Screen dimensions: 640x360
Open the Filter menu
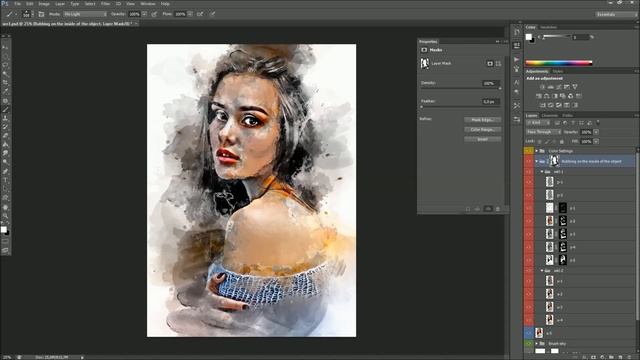pos(105,4)
